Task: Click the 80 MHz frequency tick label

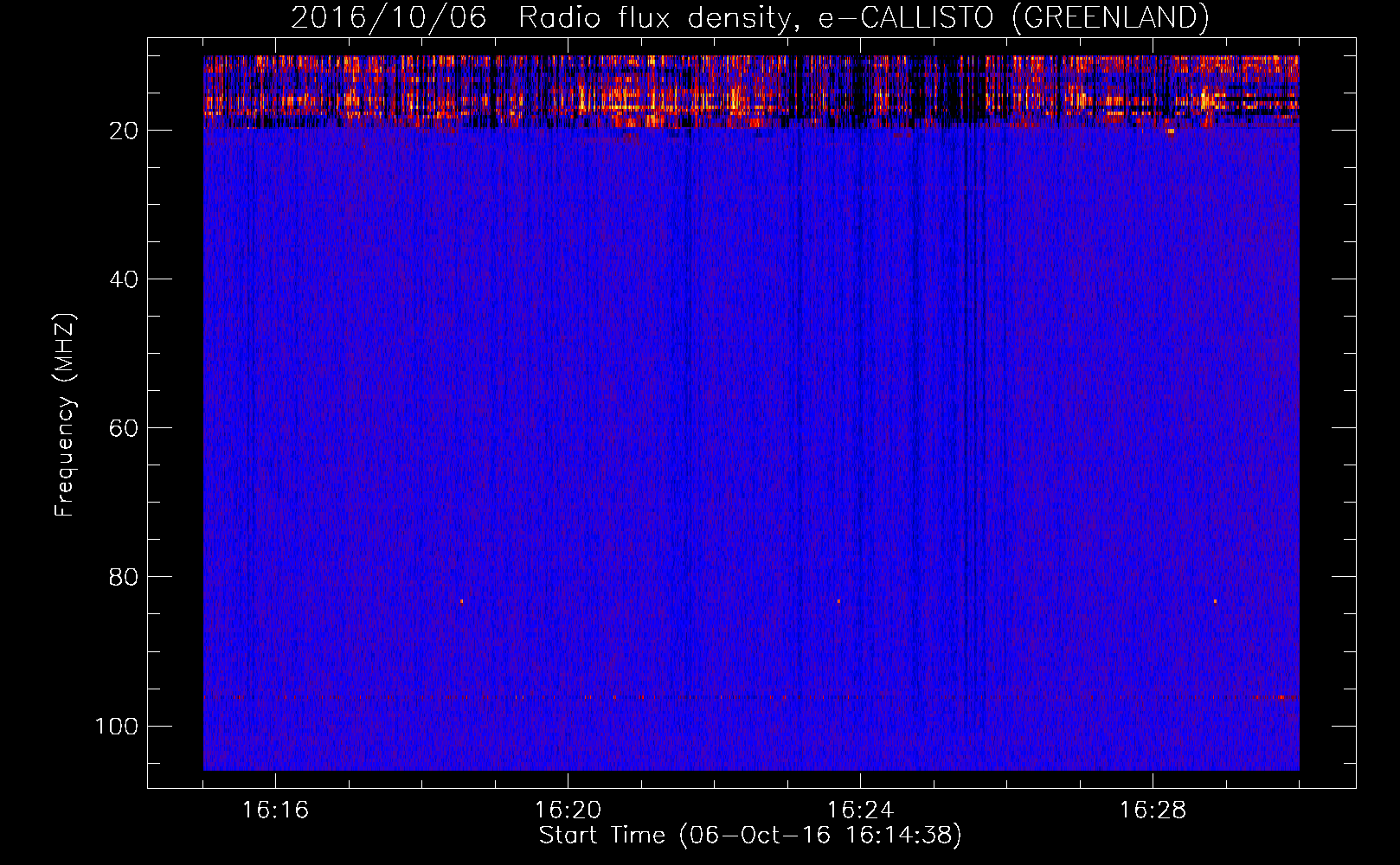Action: pyautogui.click(x=124, y=577)
